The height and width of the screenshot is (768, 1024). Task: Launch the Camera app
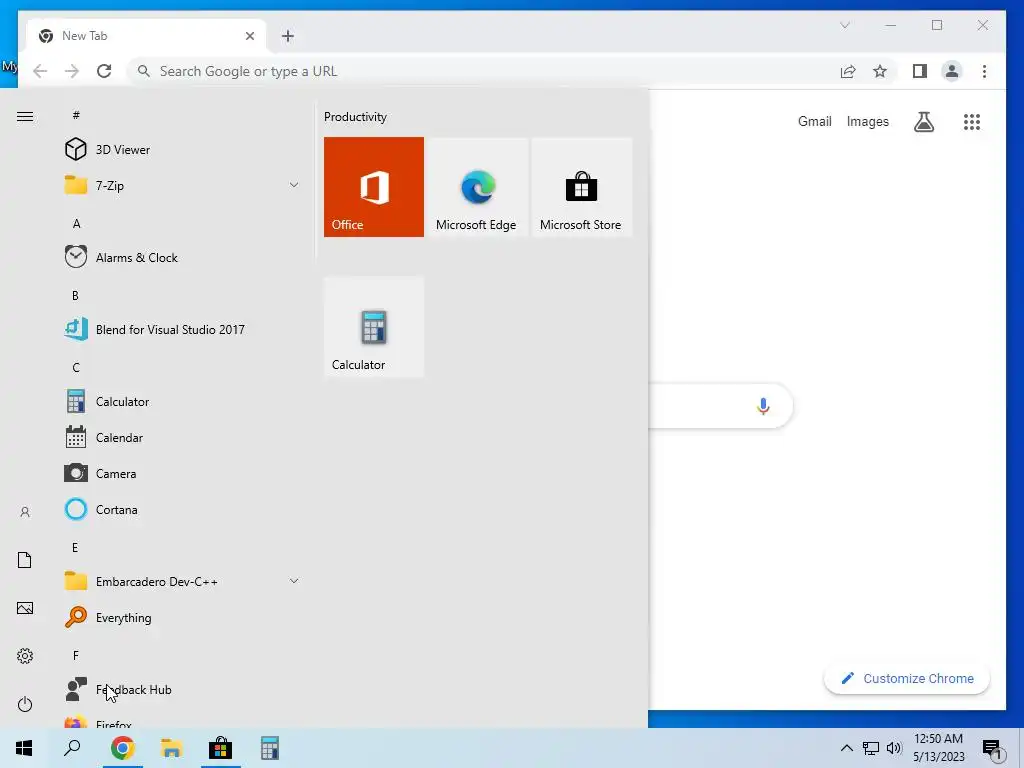point(183,473)
